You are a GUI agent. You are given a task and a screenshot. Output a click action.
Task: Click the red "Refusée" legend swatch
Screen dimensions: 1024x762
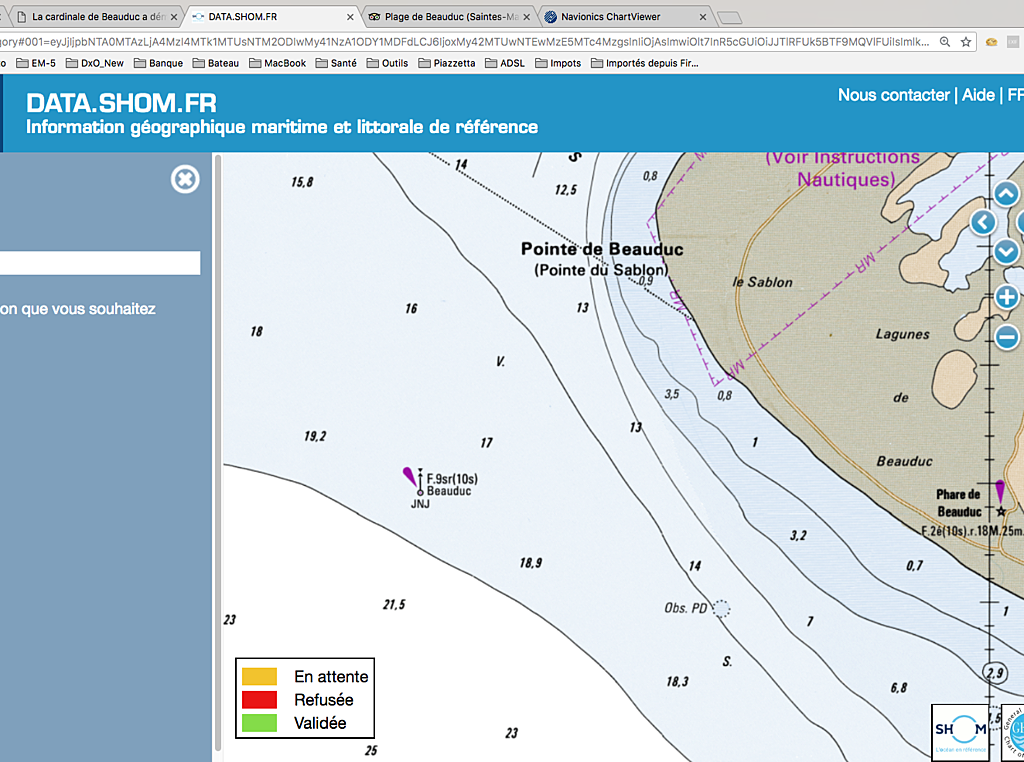coord(259,700)
